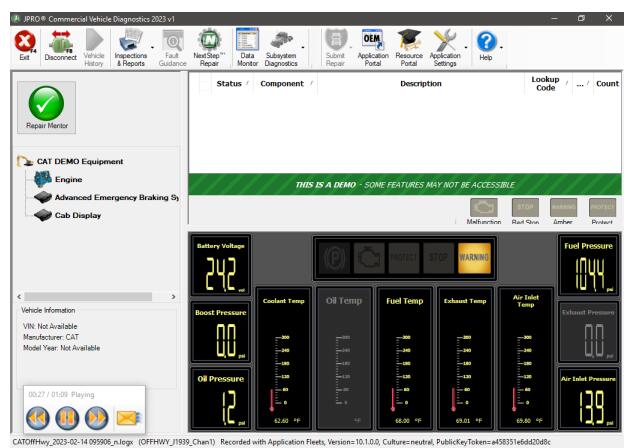Open the OEM Application Portal
The height and width of the screenshot is (448, 634).
tap(373, 47)
